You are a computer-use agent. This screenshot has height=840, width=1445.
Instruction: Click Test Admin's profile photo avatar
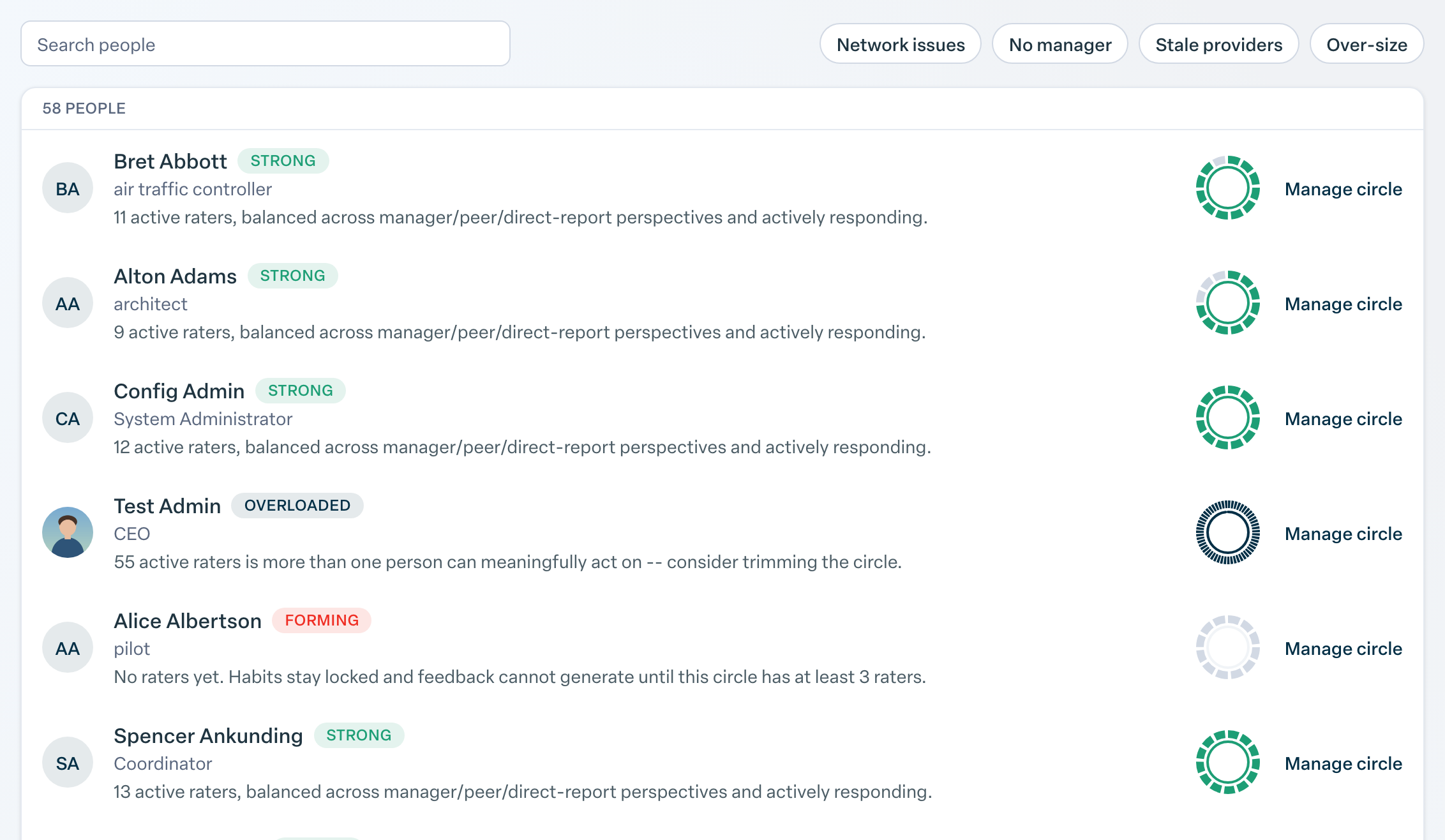68,532
